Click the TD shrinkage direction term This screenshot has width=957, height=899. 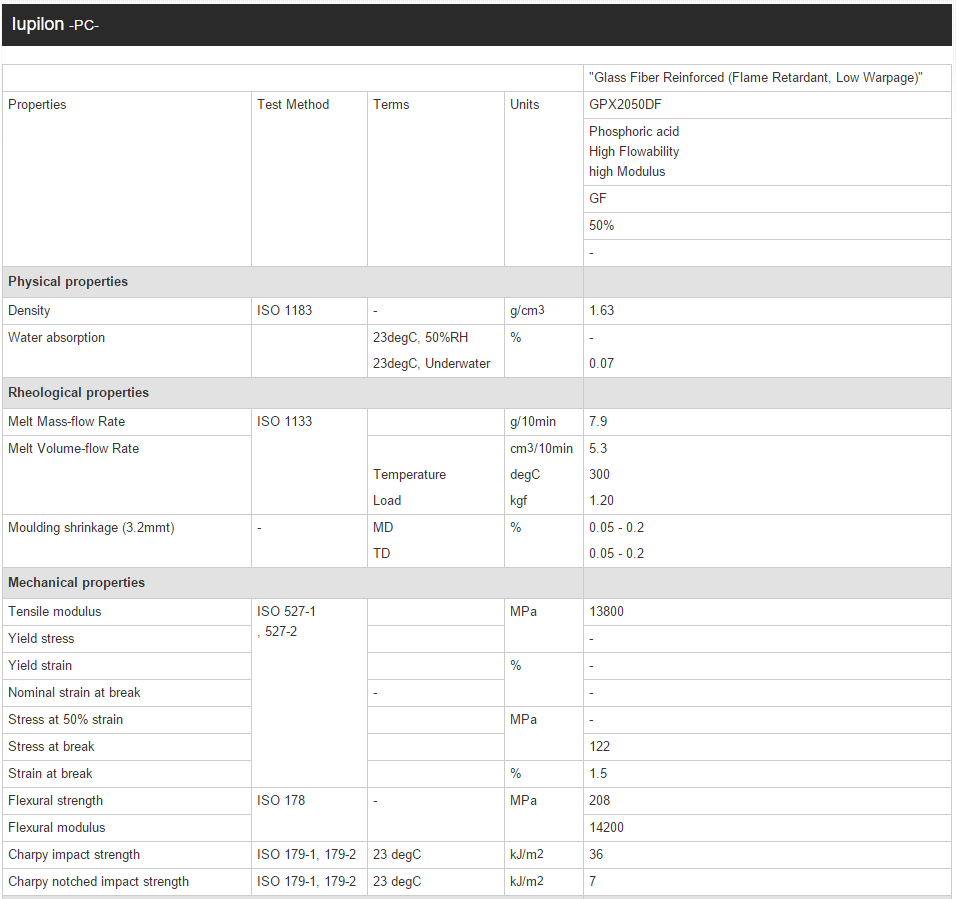click(x=381, y=553)
